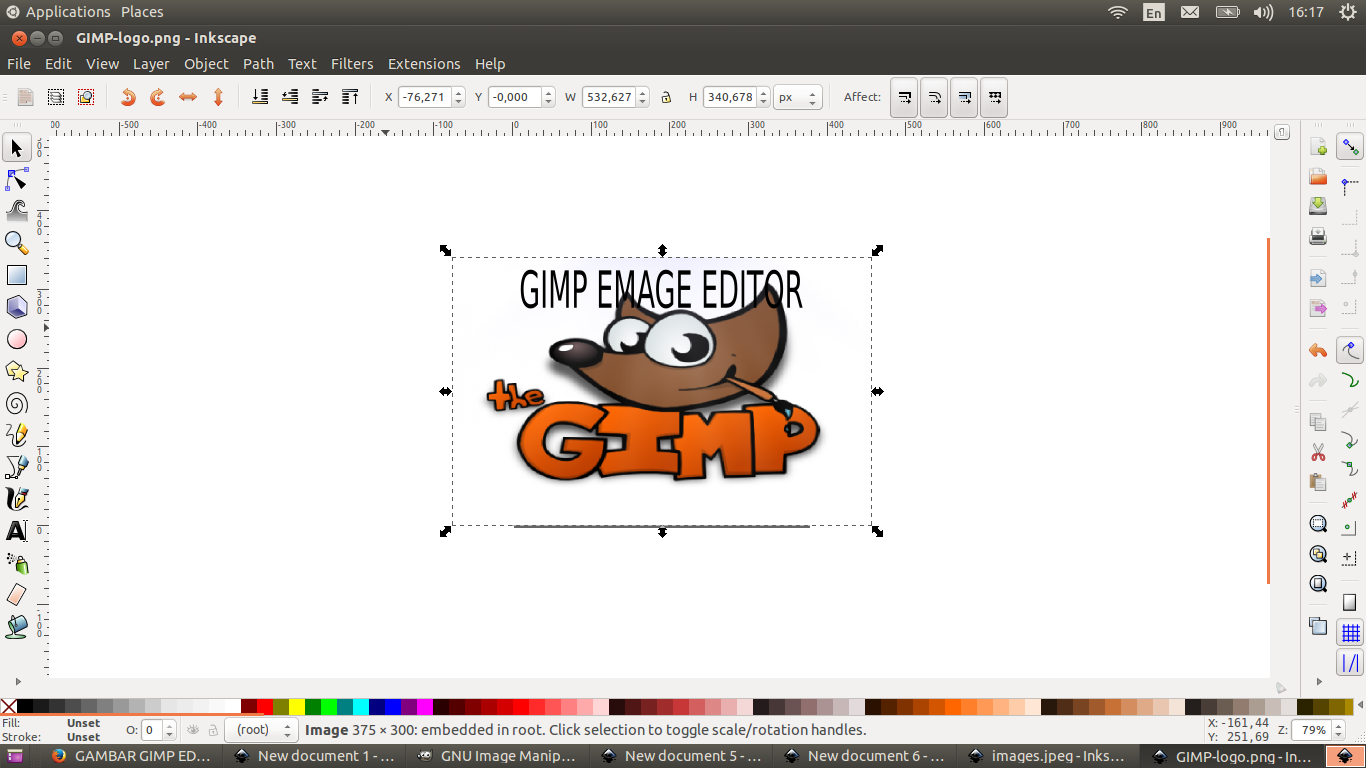Click the Height stepper arrows
1366x768 pixels.
click(x=764, y=97)
